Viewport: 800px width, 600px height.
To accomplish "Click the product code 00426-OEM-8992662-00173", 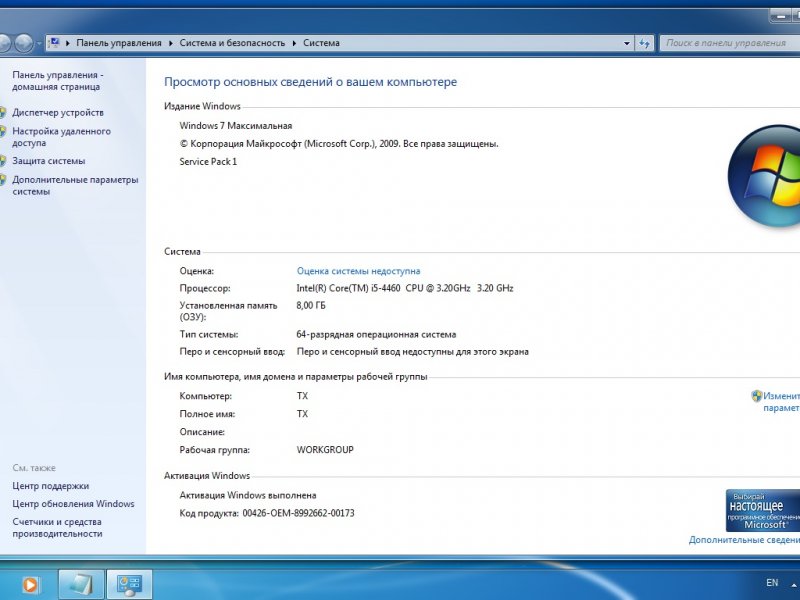I will pyautogui.click(x=298, y=513).
